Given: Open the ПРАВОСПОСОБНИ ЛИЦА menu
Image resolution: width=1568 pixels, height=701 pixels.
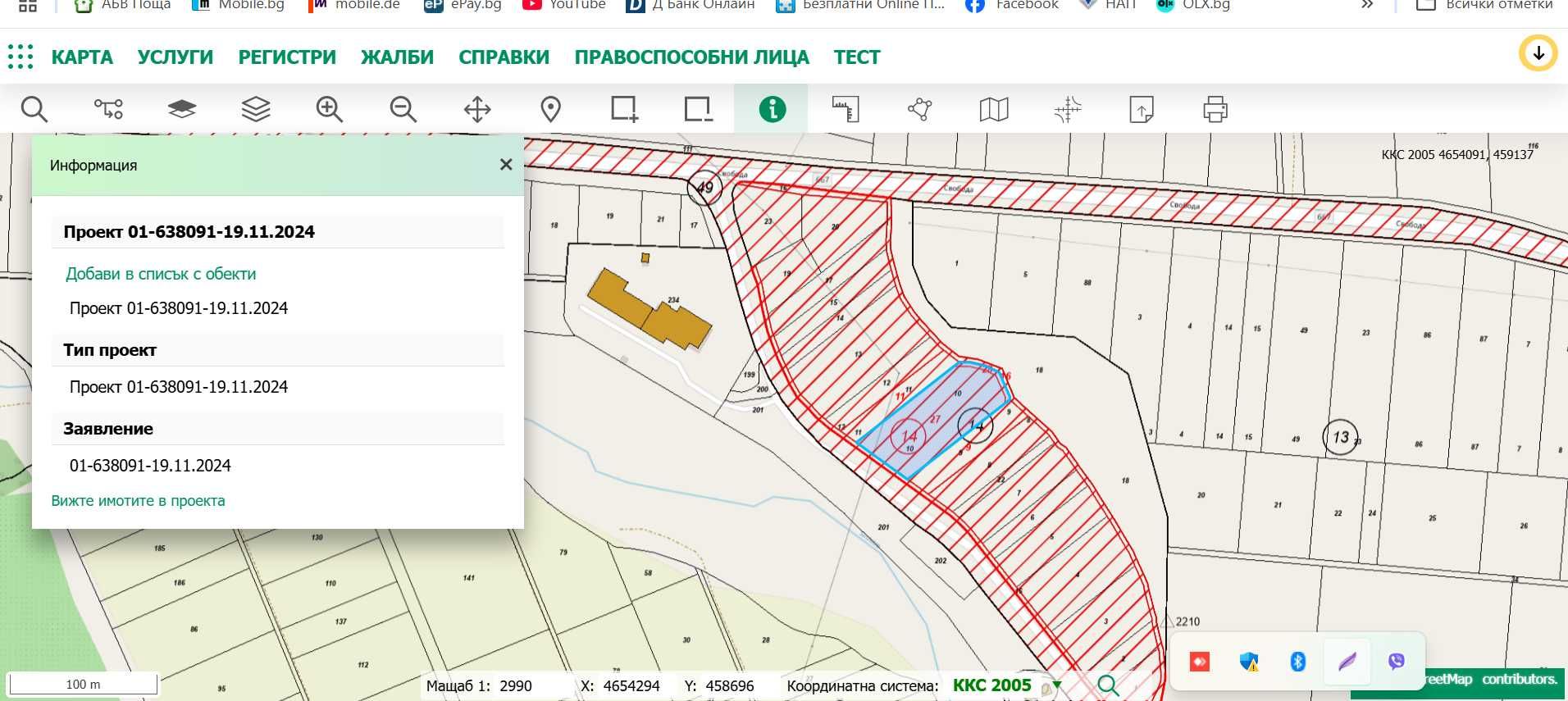Looking at the screenshot, I should pos(691,57).
